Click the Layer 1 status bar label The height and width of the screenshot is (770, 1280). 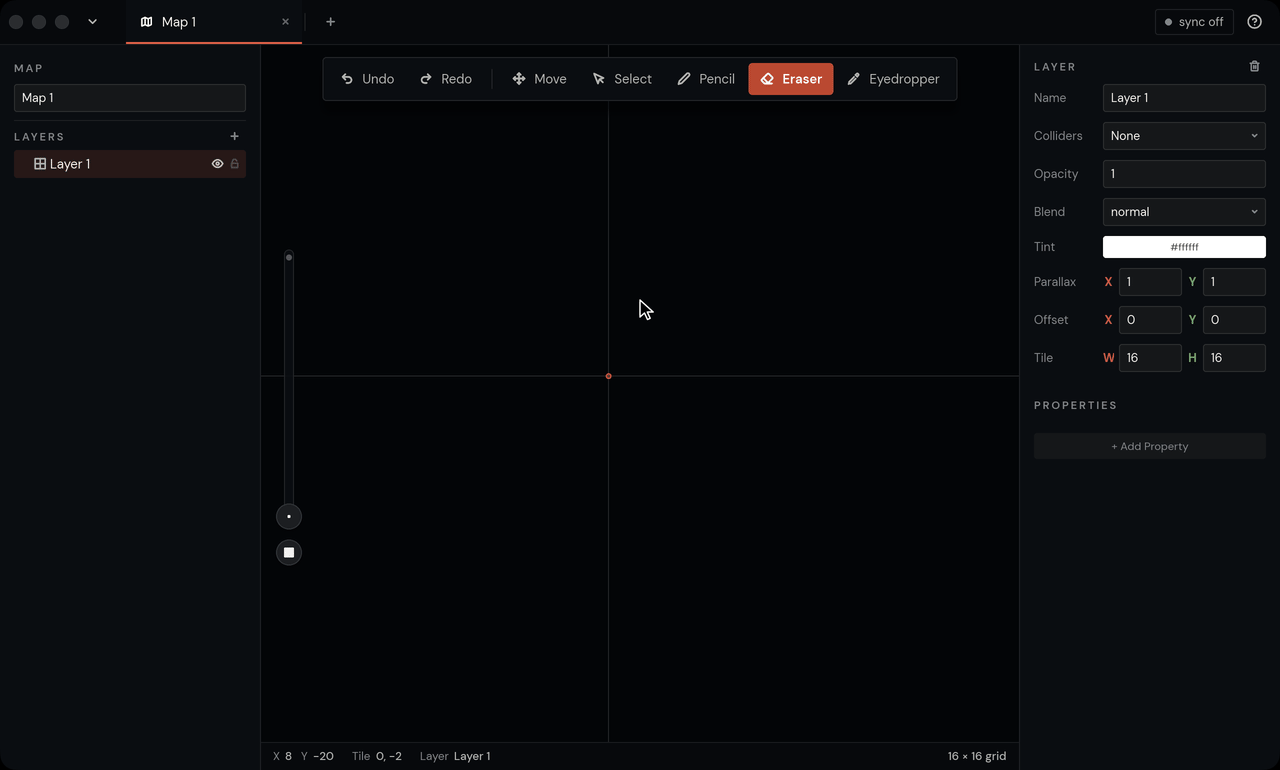[472, 756]
